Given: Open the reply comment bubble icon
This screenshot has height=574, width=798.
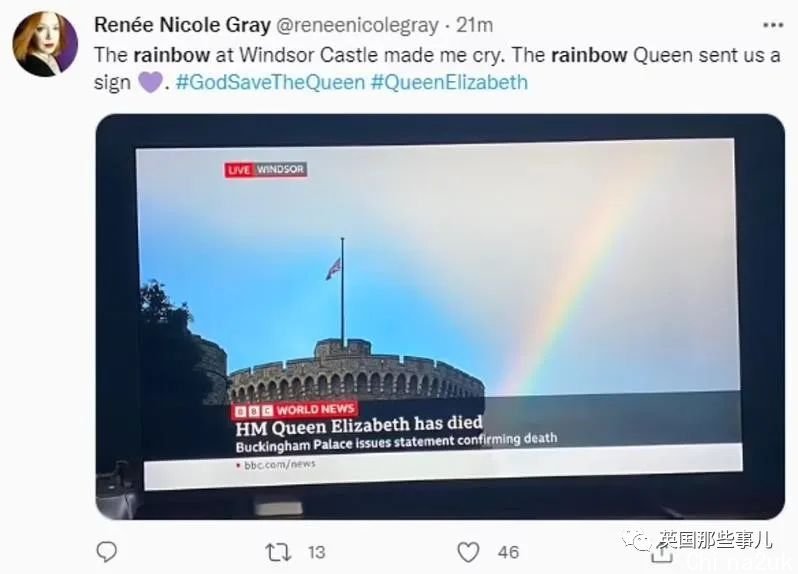Looking at the screenshot, I should point(107,552).
